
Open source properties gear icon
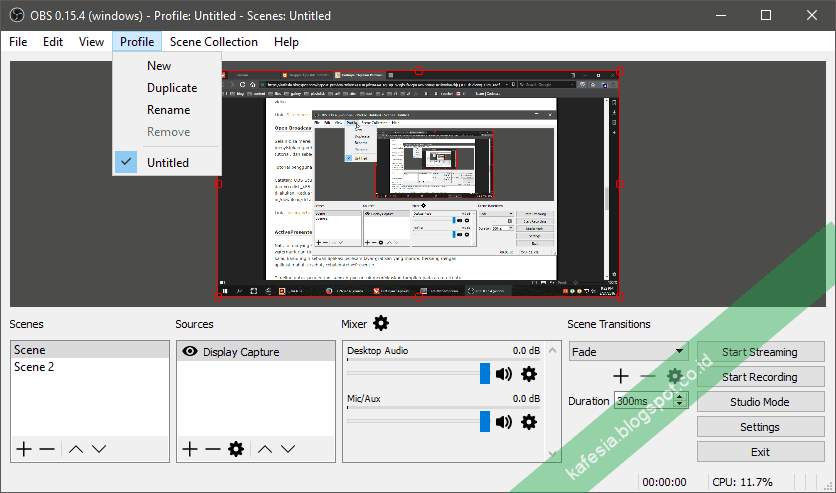pos(236,449)
